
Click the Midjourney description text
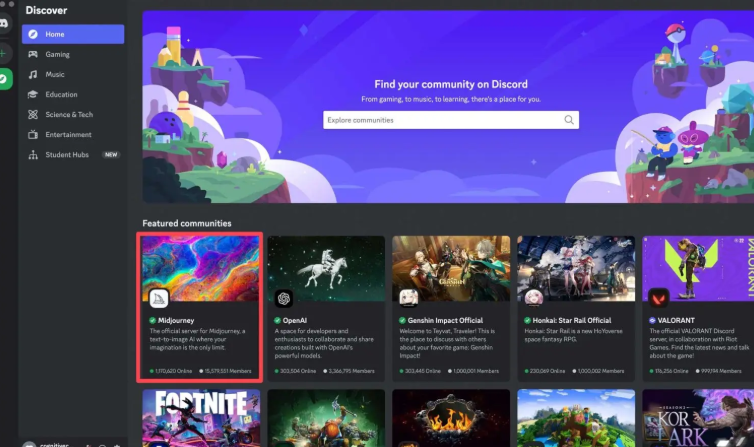pyautogui.click(x=198, y=339)
